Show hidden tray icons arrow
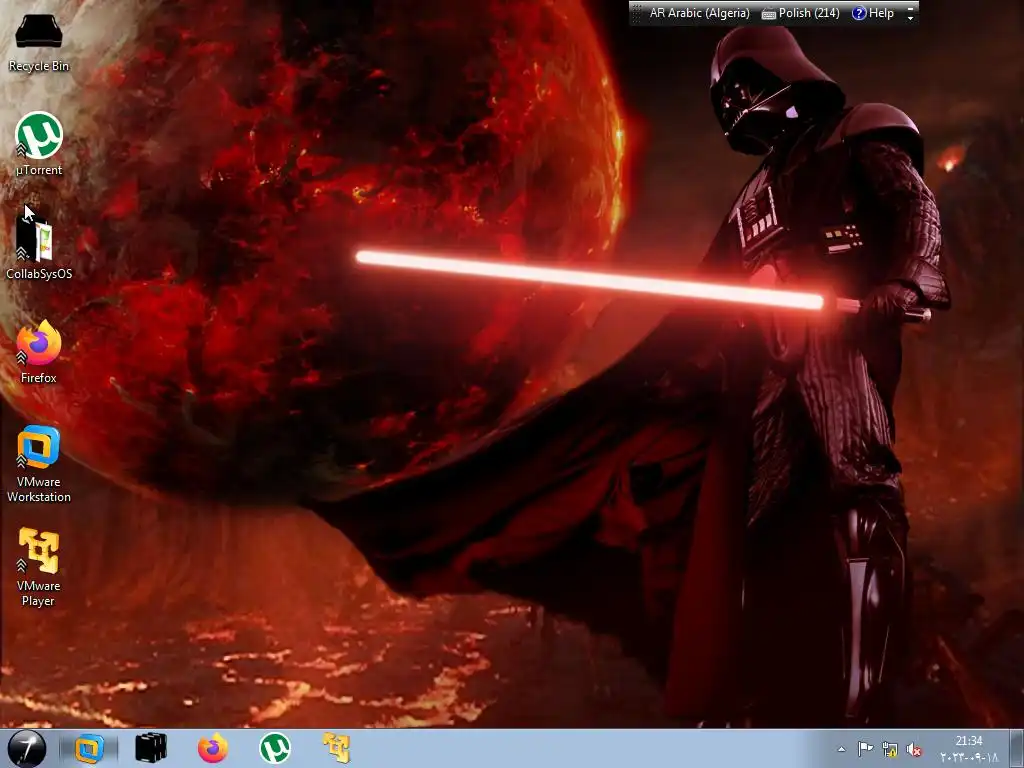This screenshot has height=768, width=1024. pyautogui.click(x=842, y=749)
